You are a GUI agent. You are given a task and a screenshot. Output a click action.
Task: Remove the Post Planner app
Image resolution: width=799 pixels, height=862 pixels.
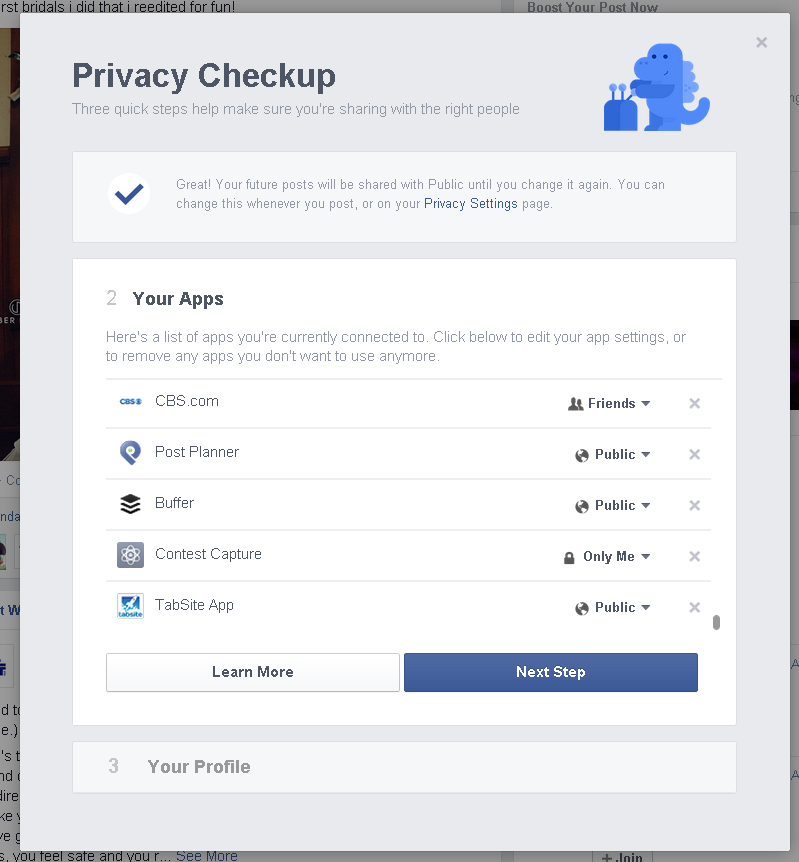(x=695, y=455)
